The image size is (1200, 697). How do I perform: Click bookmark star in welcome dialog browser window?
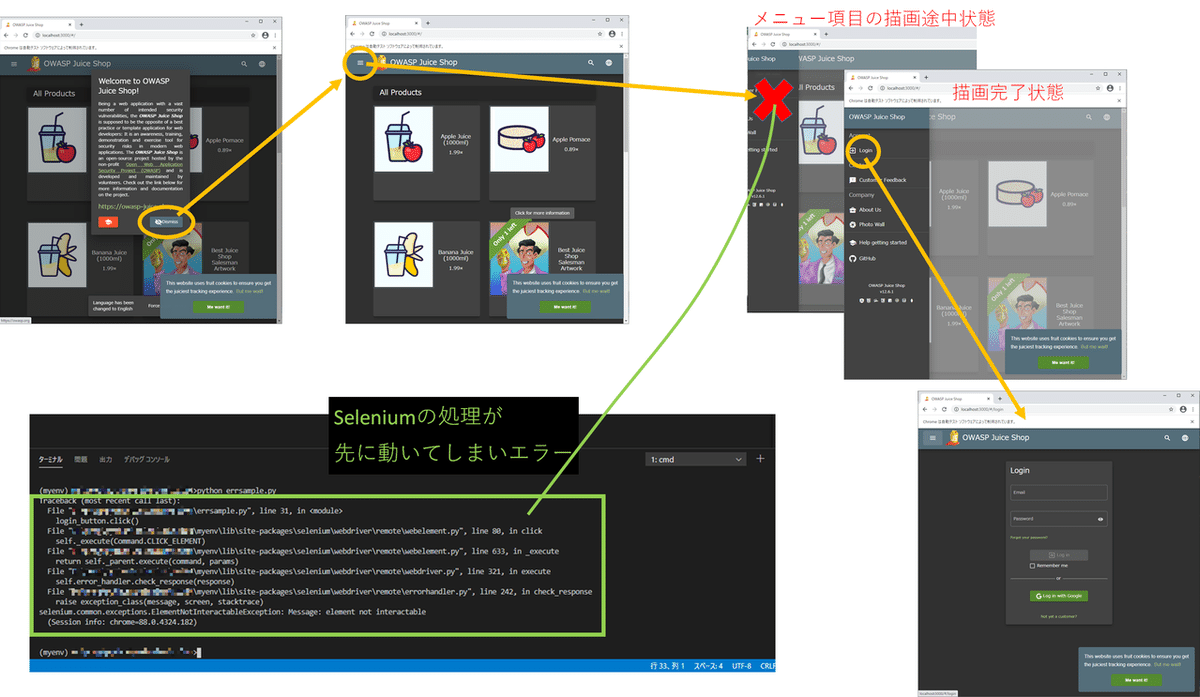coord(254,35)
